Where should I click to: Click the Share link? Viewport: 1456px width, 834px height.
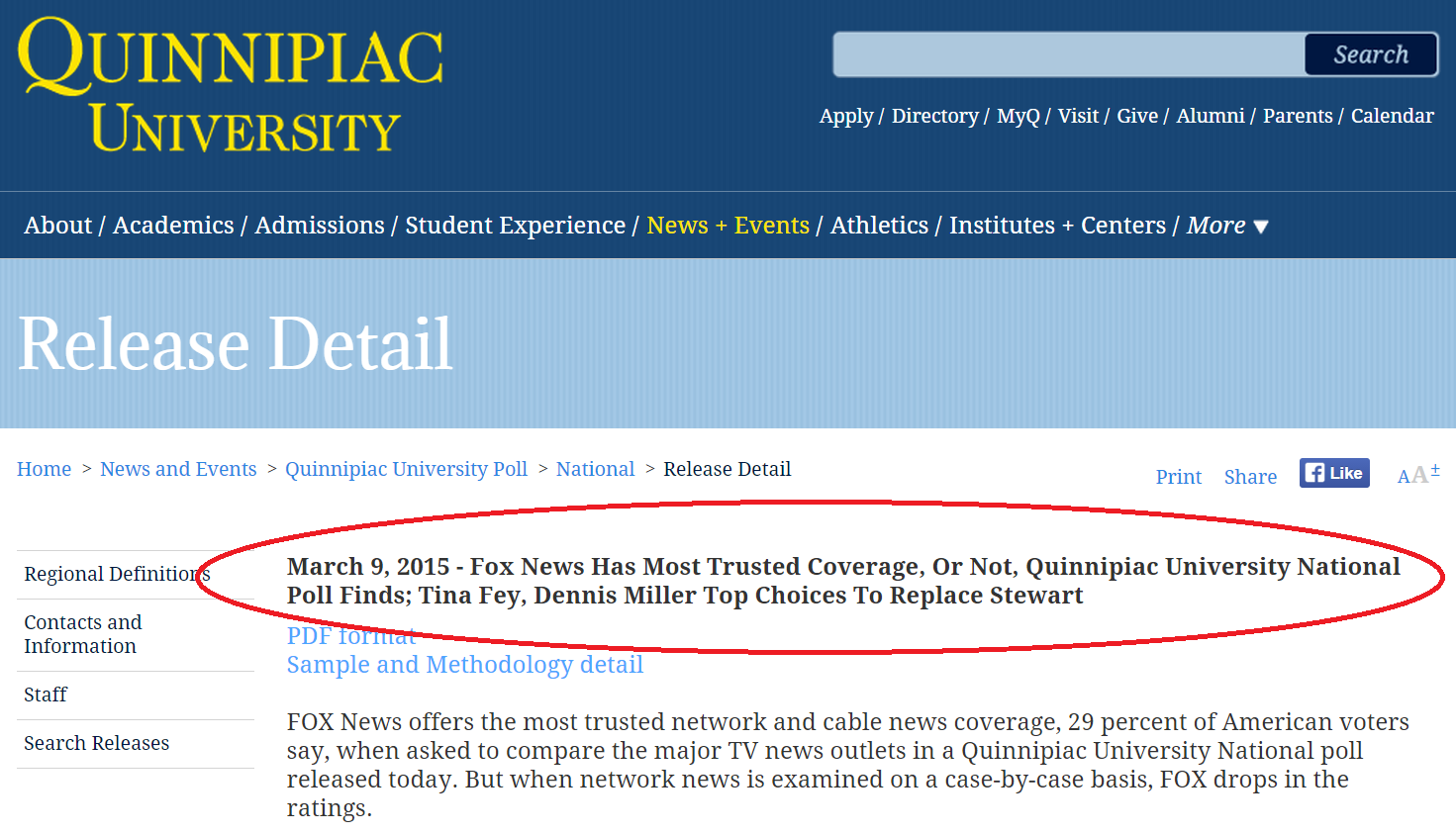tap(1250, 477)
